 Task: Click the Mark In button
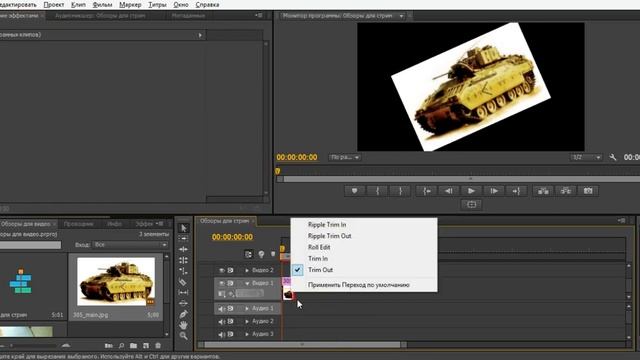[x=378, y=191]
